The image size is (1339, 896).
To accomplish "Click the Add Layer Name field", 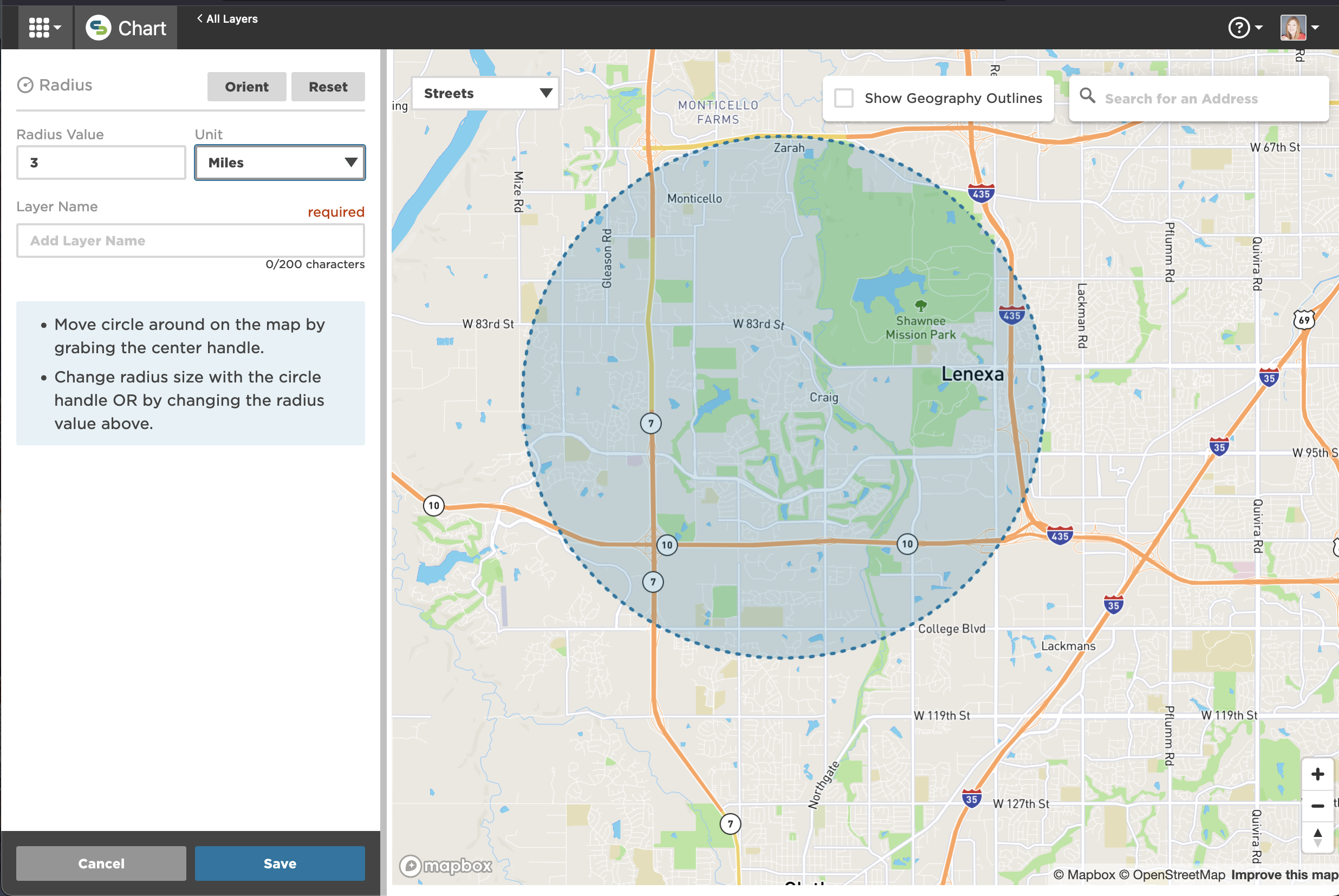I will (x=190, y=241).
